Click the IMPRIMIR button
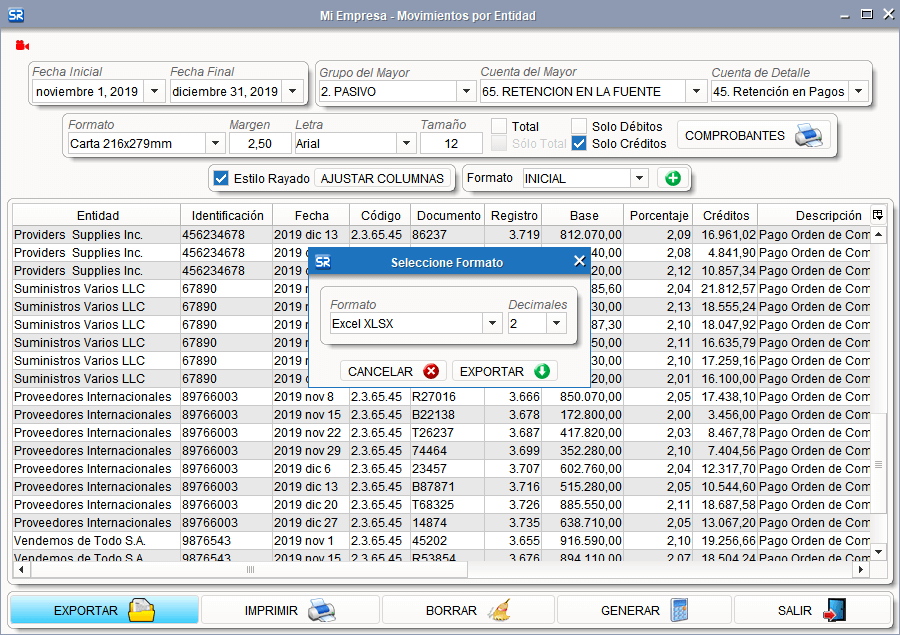The height and width of the screenshot is (635, 900). point(290,610)
